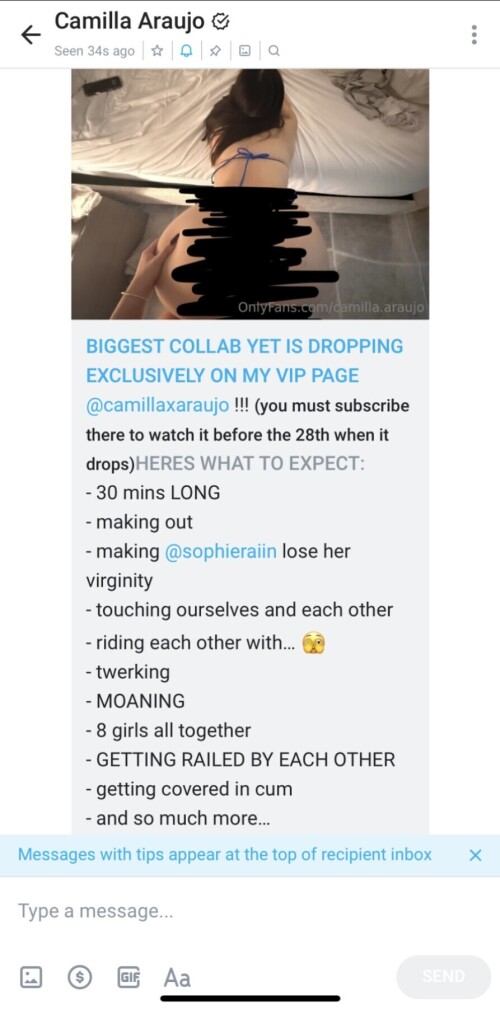Search within conversation using the magnifier icon
Image resolution: width=500 pixels, height=1010 pixels.
pos(274,52)
